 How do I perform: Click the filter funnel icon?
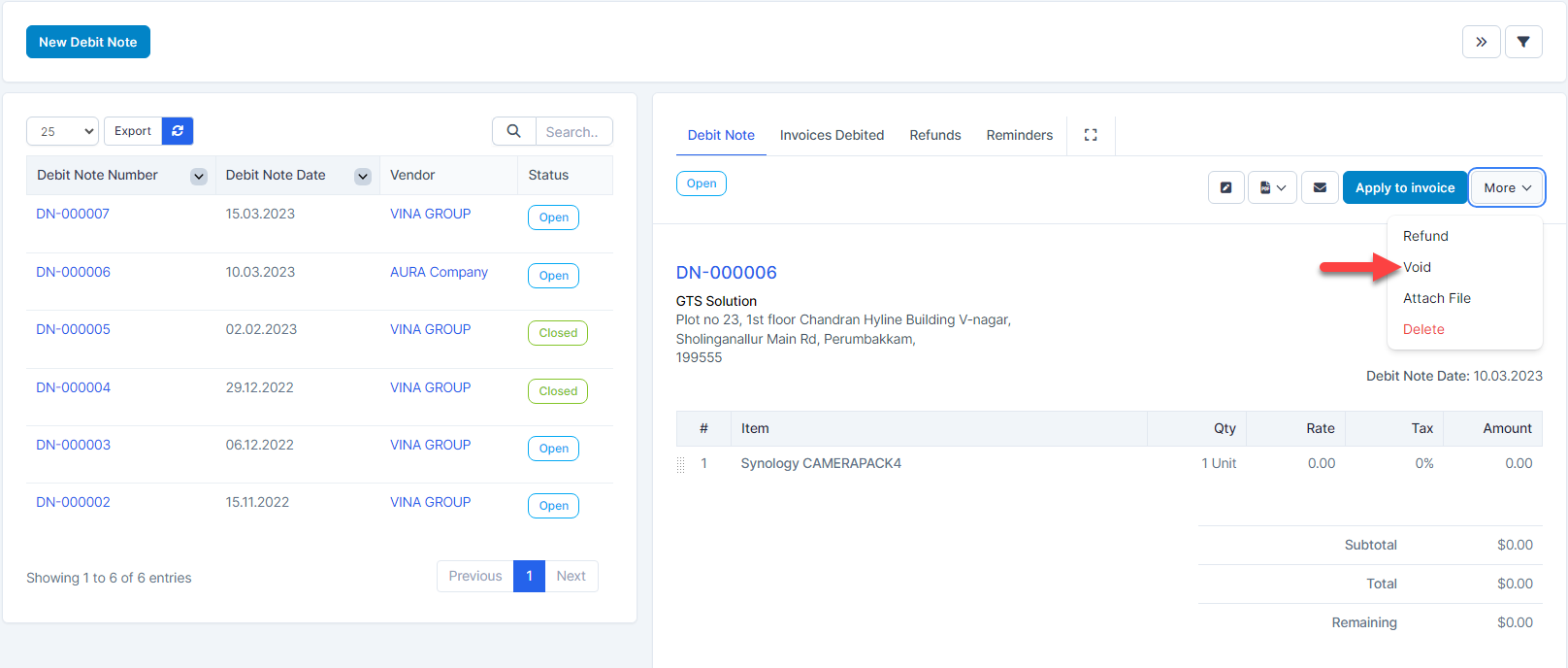[x=1523, y=42]
